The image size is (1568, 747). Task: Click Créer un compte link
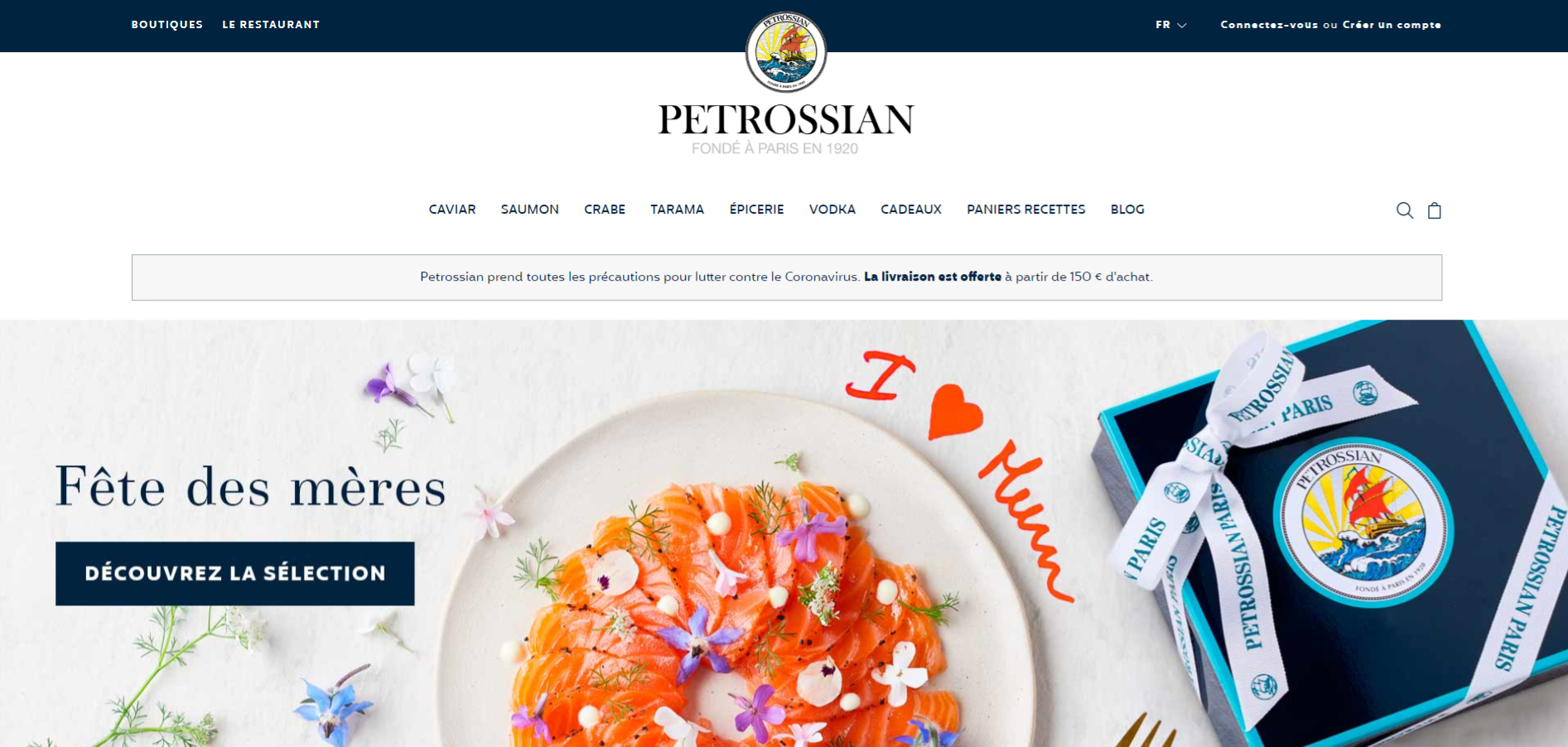[1392, 25]
